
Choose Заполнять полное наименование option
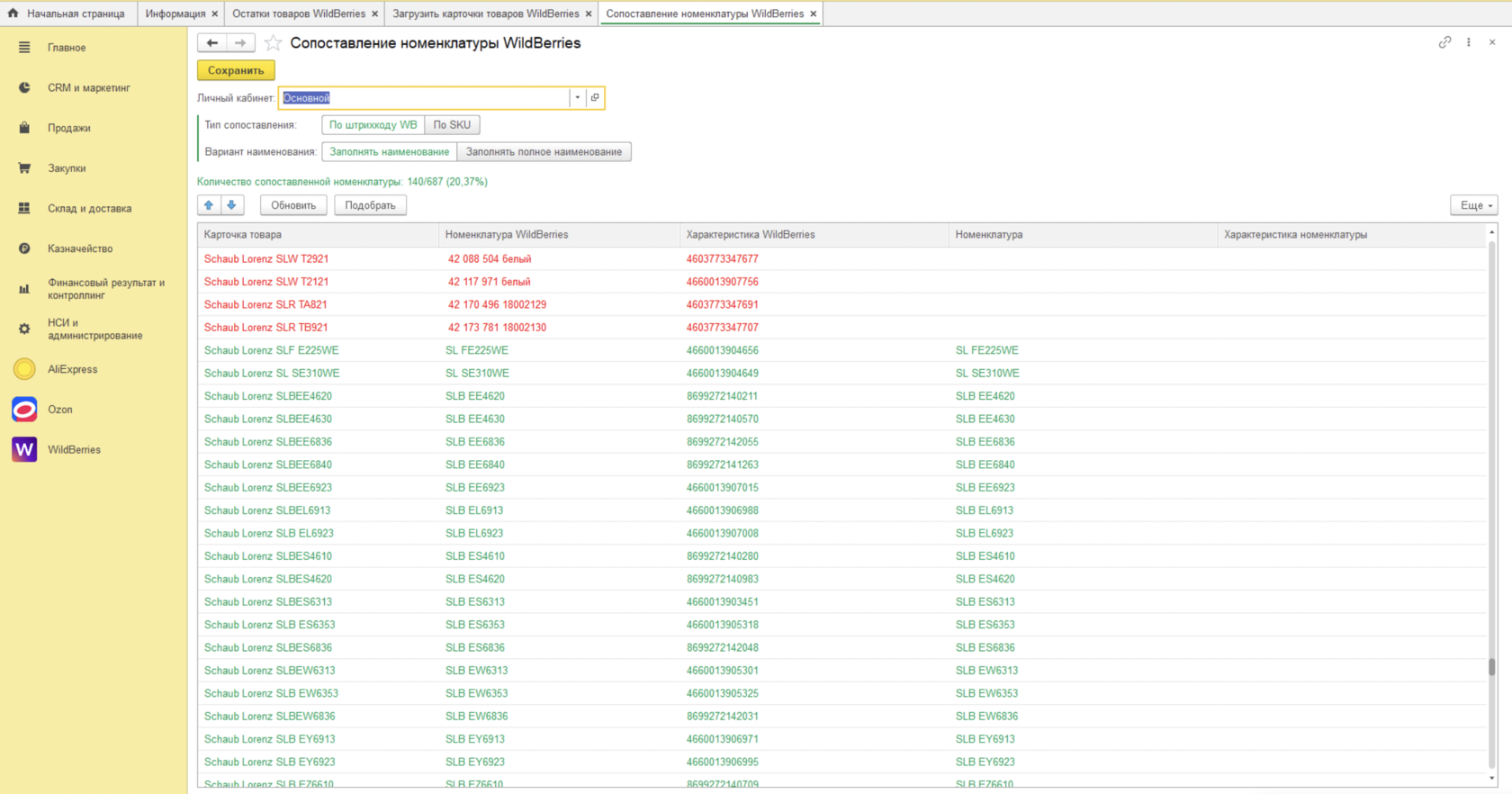[544, 152]
